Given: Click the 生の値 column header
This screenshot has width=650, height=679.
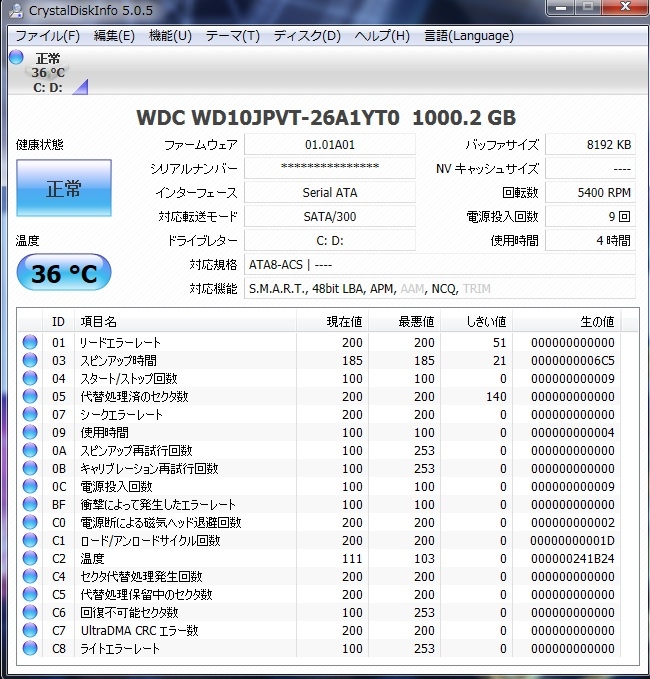Looking at the screenshot, I should click(566, 322).
